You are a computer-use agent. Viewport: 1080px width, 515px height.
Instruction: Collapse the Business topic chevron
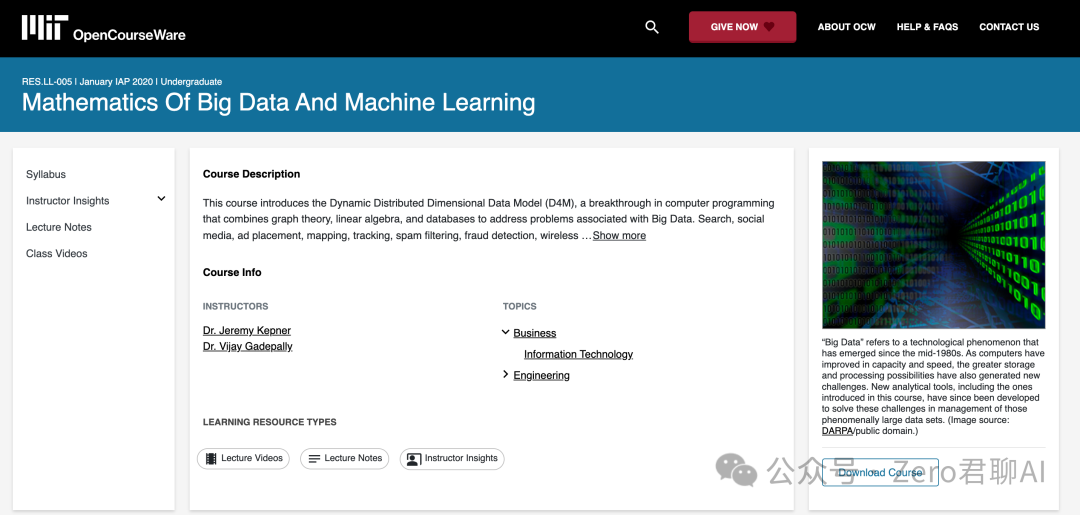pos(506,332)
